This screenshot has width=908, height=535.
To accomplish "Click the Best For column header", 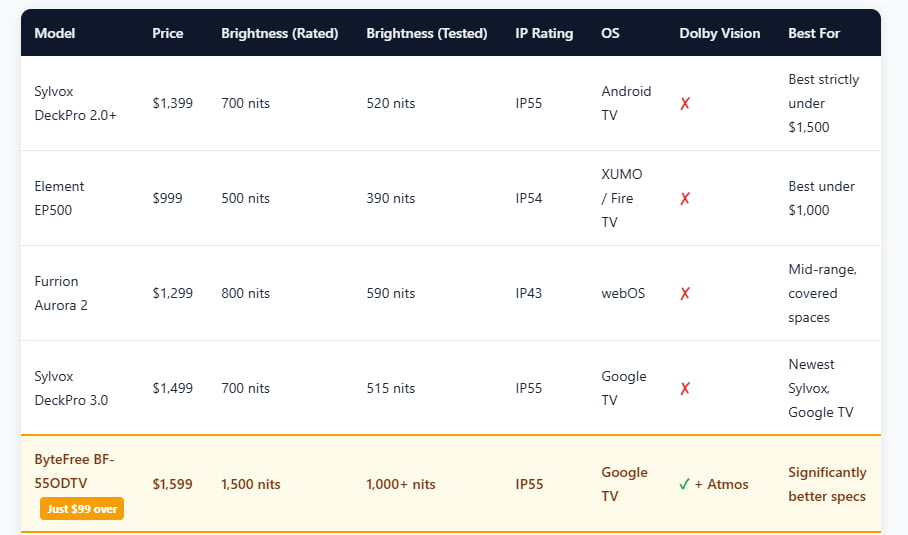I will 814,33.
